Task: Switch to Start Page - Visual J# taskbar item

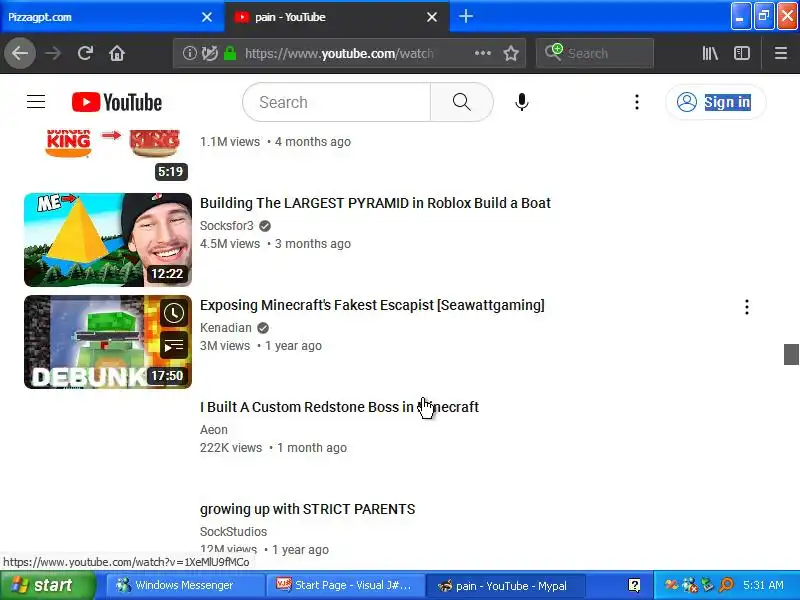Action: pyautogui.click(x=344, y=585)
